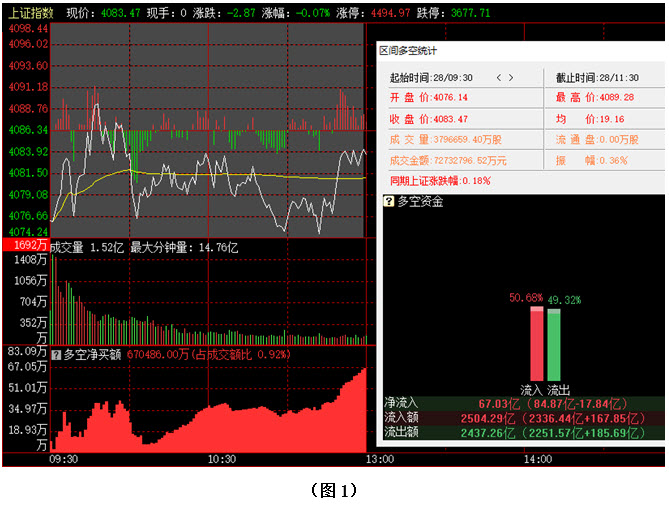Step start time back with left arrow
The width and height of the screenshot is (669, 511).
[x=497, y=78]
